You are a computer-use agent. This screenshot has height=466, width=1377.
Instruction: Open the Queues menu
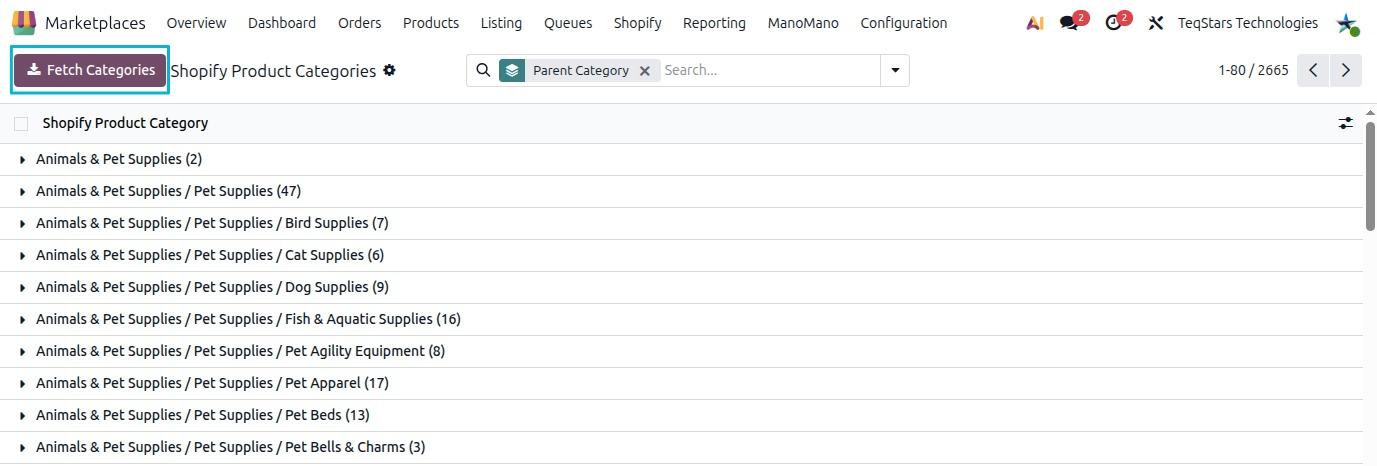[x=568, y=23]
